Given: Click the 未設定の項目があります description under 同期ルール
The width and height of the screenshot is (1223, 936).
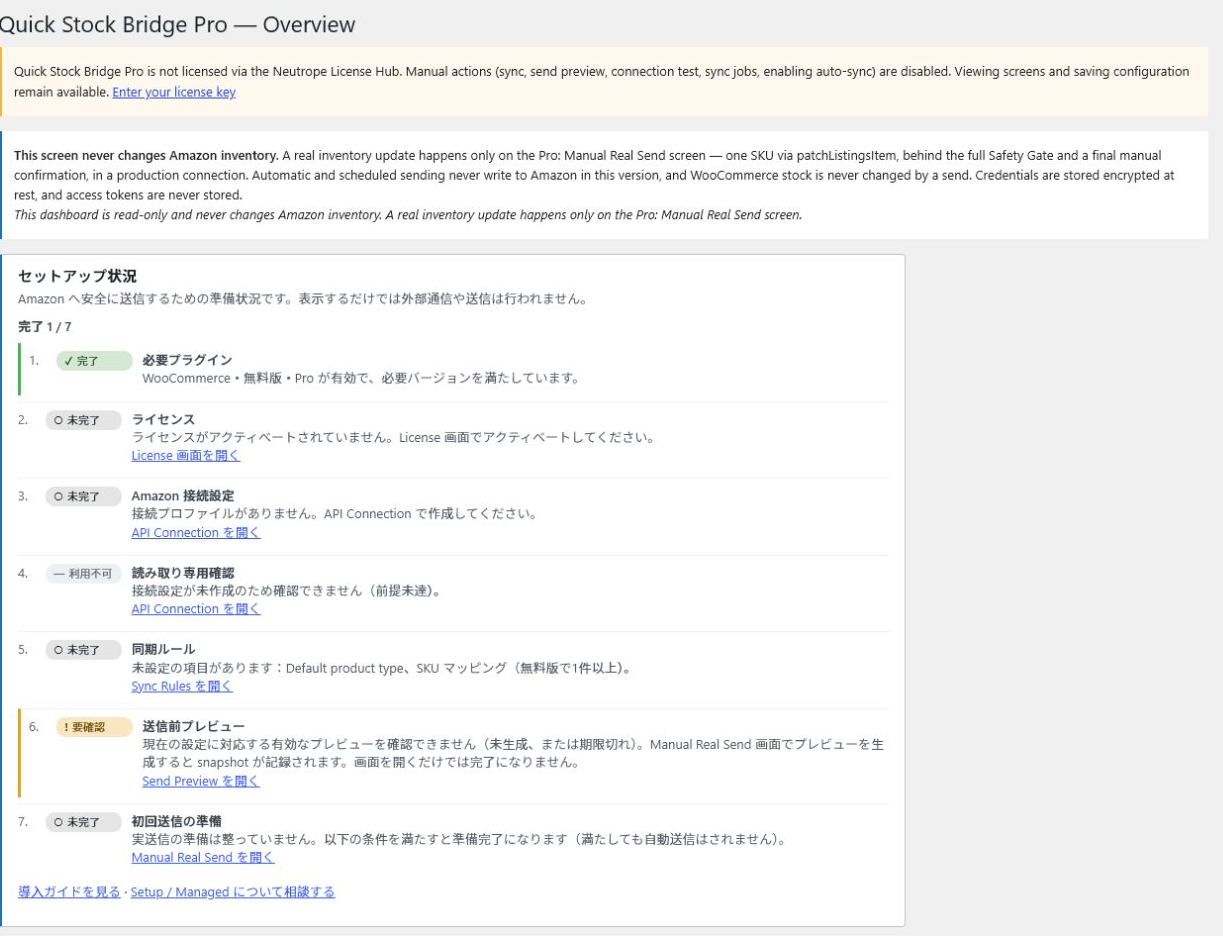Looking at the screenshot, I should coord(381,668).
